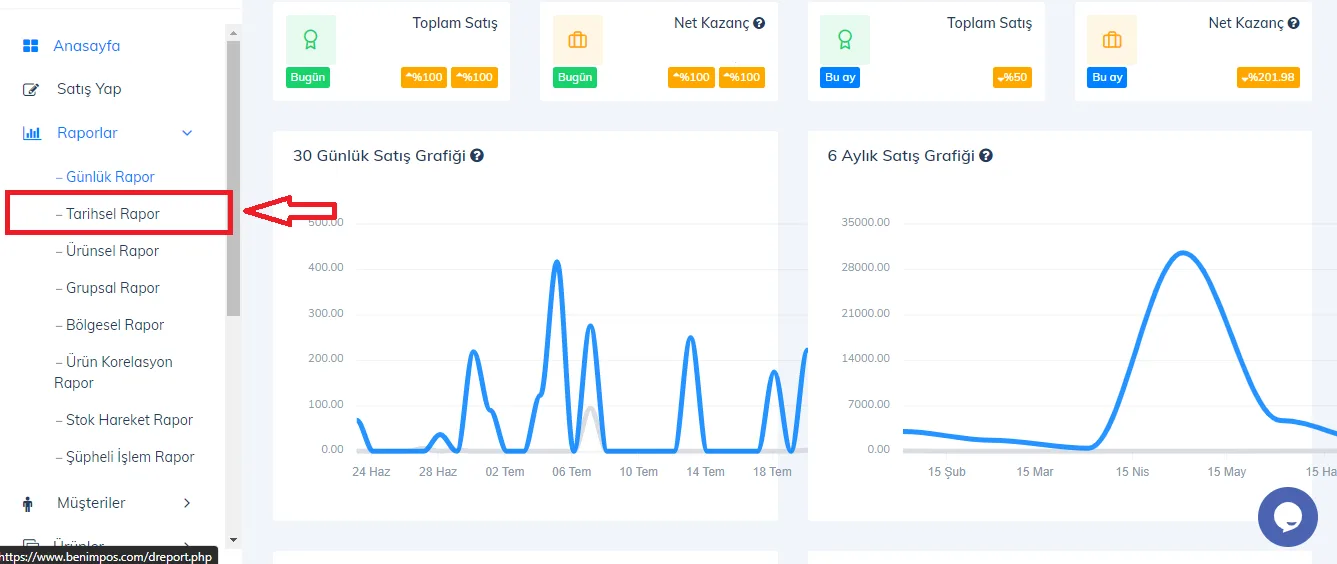Click briefcase icon in Bugün Net Kazanç card
Image resolution: width=1337 pixels, height=564 pixels.
[x=578, y=40]
